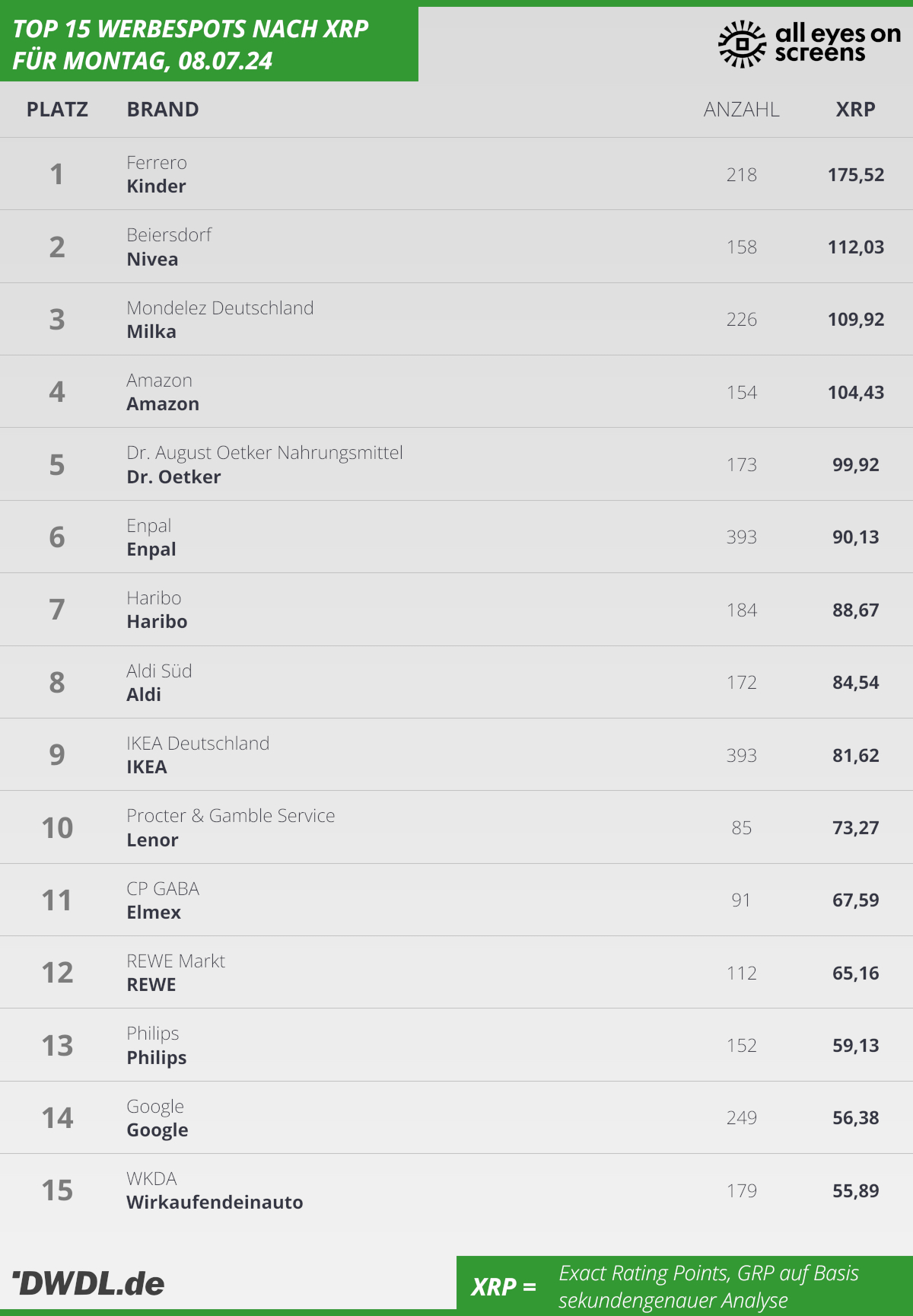Select the BRAND column header

pos(163,110)
